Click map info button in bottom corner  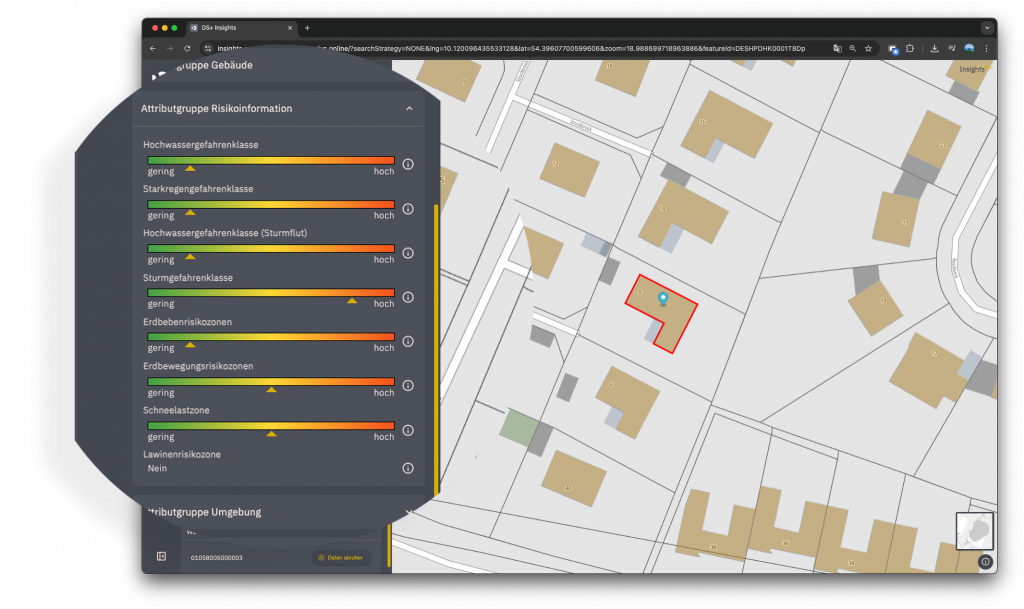pos(985,562)
